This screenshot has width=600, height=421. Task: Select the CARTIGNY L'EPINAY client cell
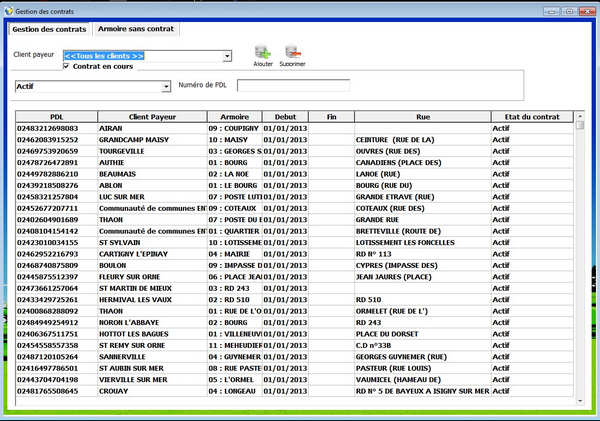click(152, 254)
